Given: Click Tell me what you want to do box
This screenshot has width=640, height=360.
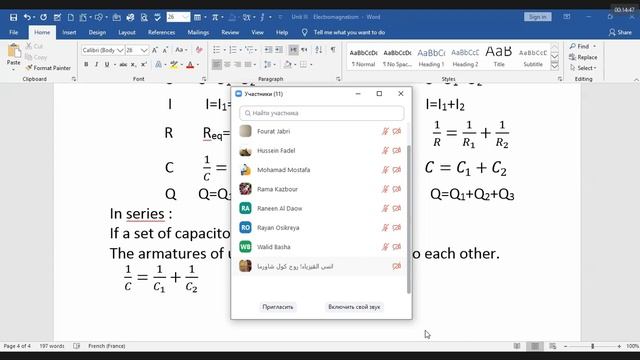Looking at the screenshot, I should coord(349,32).
